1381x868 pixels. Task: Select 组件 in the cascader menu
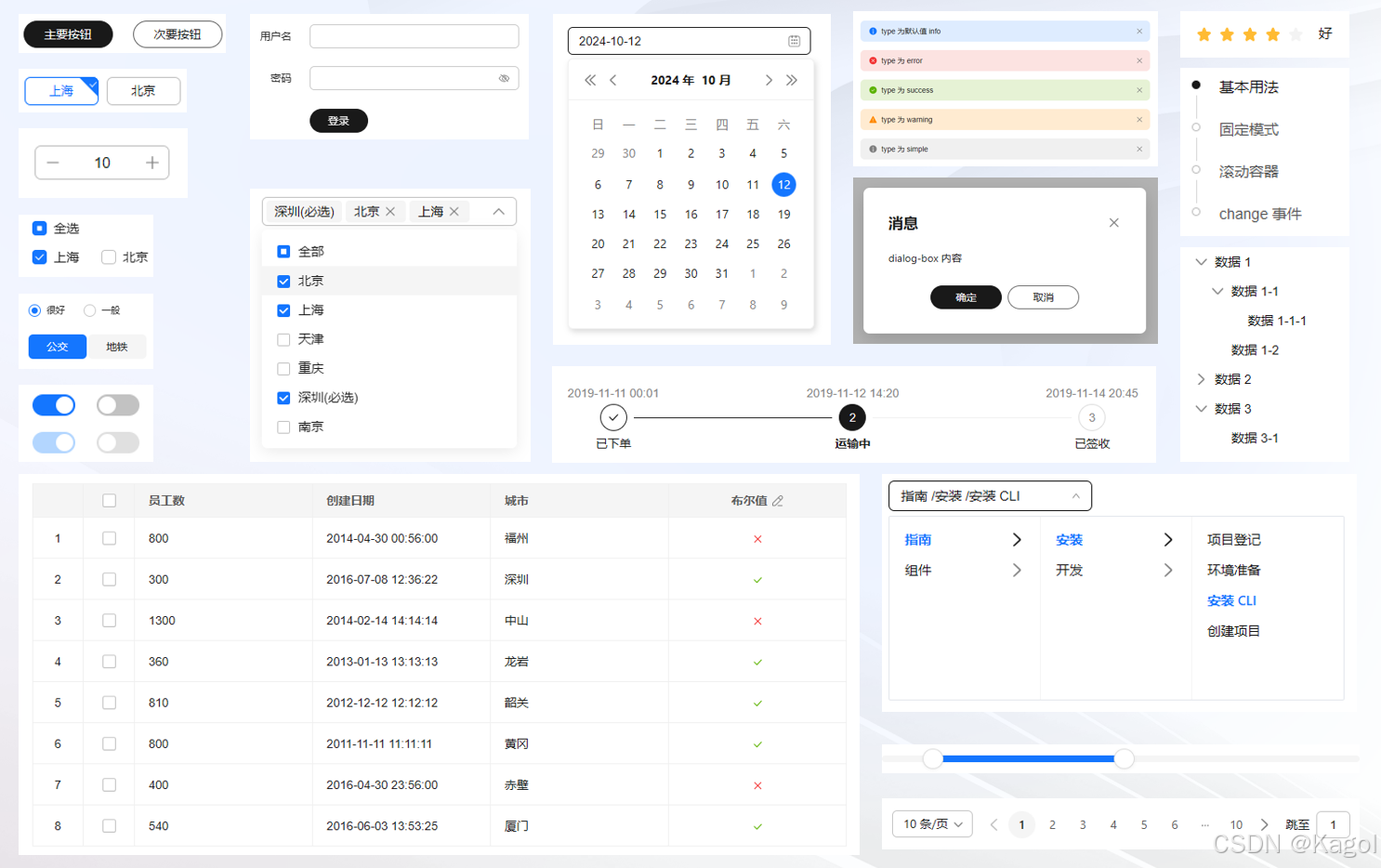[918, 570]
